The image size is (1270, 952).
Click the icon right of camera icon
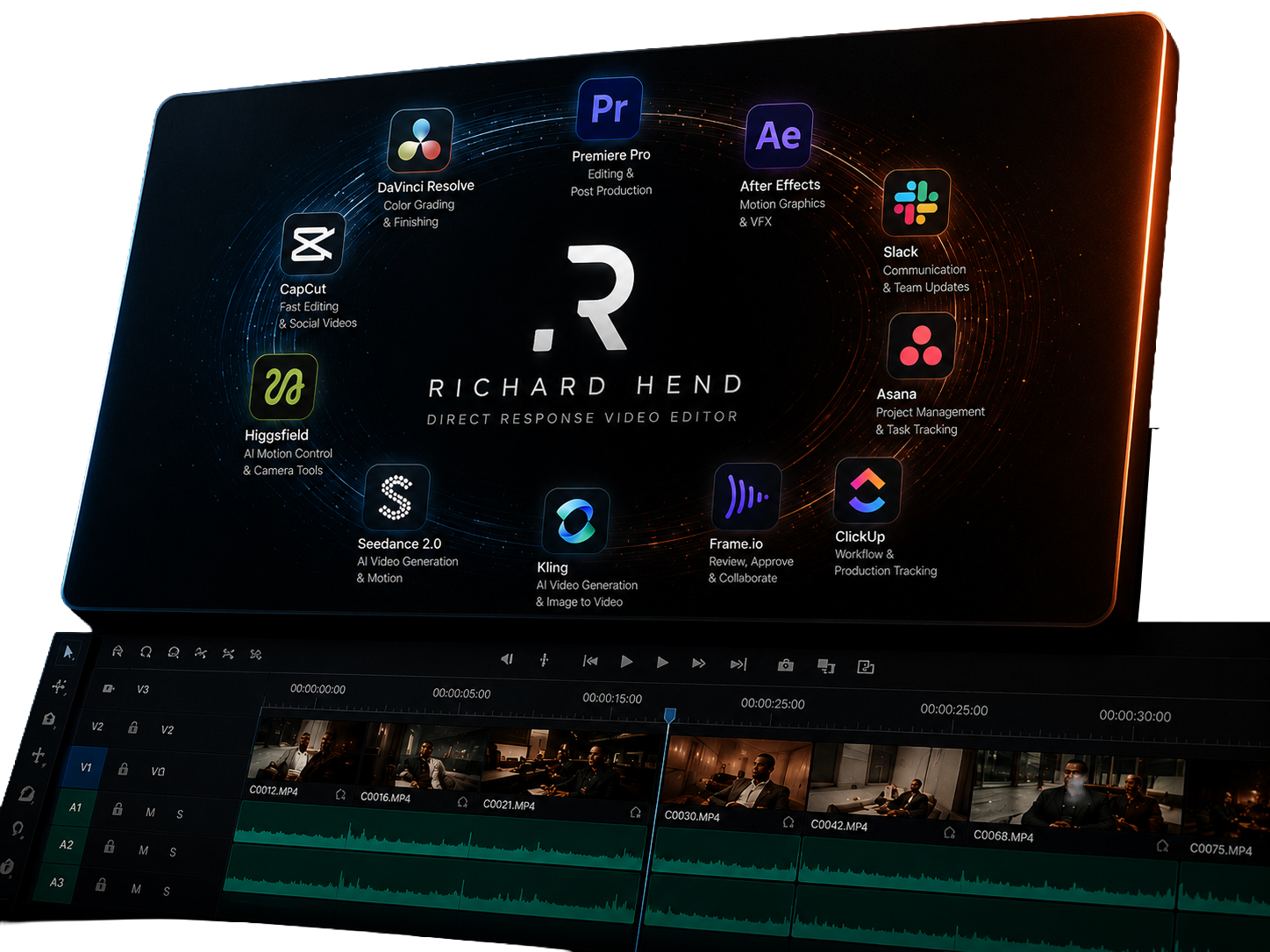[826, 666]
